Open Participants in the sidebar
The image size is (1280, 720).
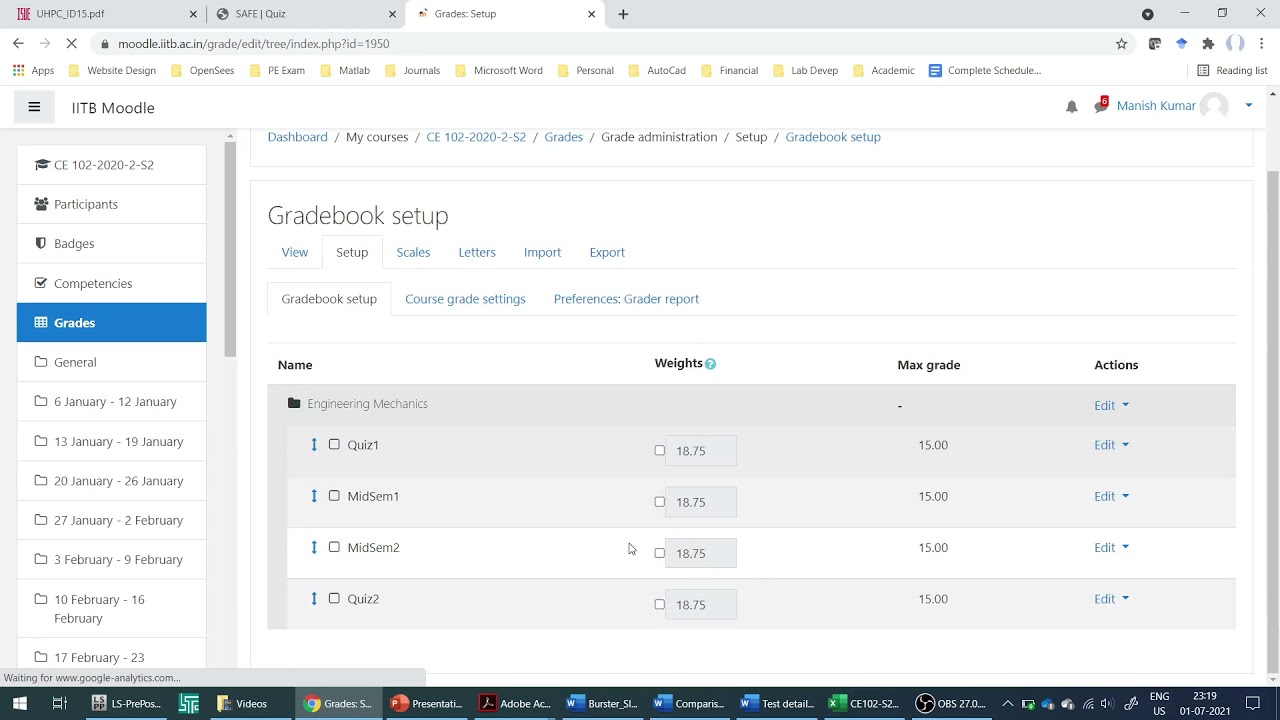pos(111,204)
